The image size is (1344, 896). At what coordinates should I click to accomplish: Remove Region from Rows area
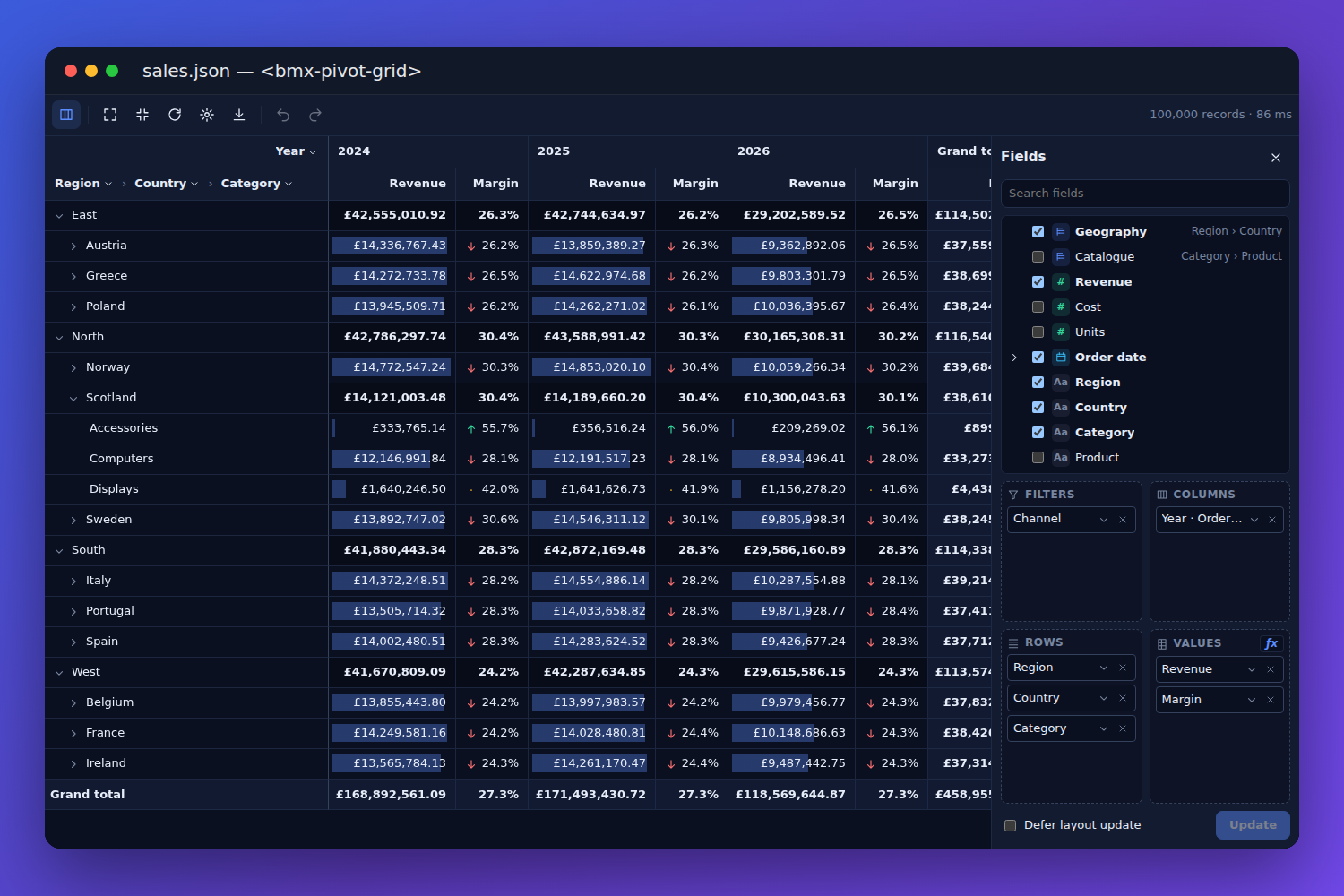click(x=1123, y=668)
